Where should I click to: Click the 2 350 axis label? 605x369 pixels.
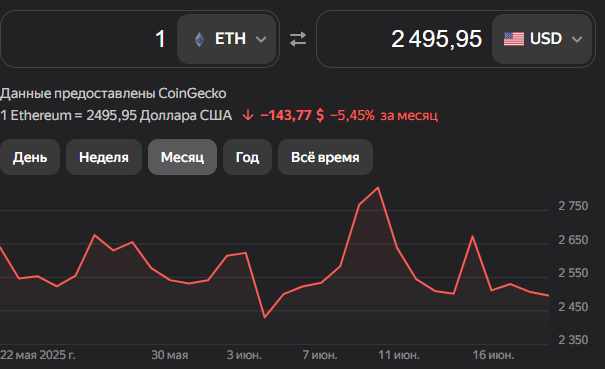pyautogui.click(x=573, y=340)
